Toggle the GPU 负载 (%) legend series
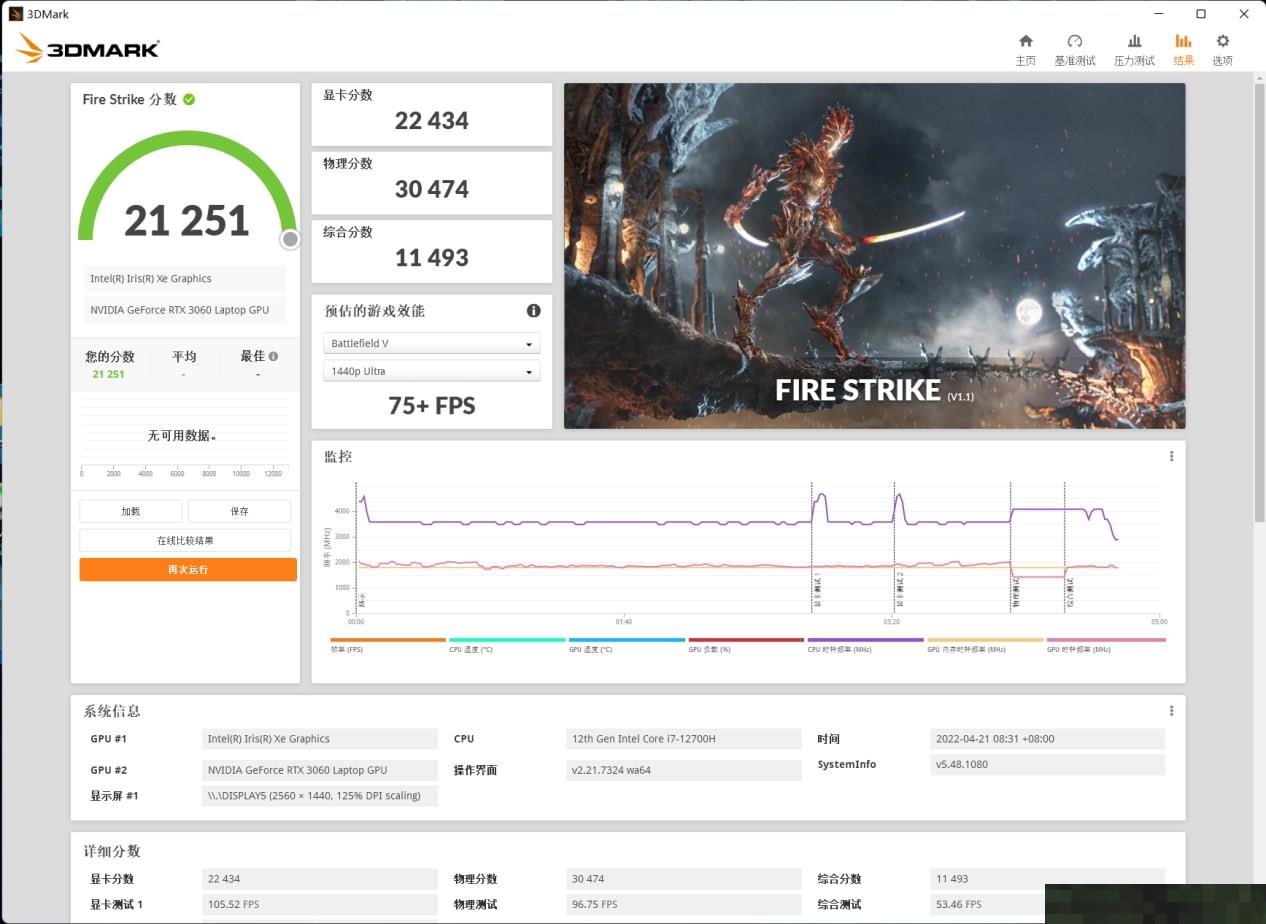Viewport: 1266px width, 924px height. [x=746, y=644]
